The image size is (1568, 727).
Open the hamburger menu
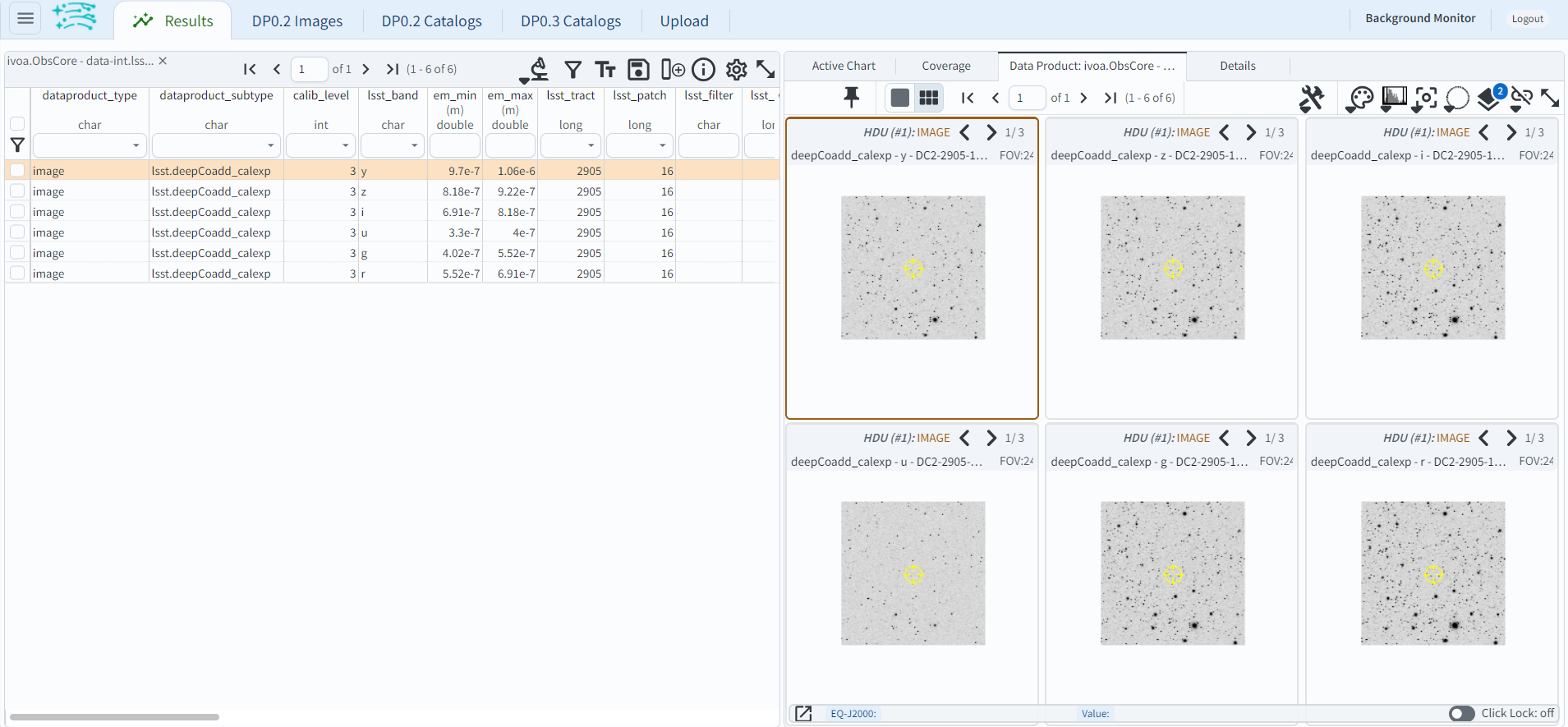coord(25,18)
